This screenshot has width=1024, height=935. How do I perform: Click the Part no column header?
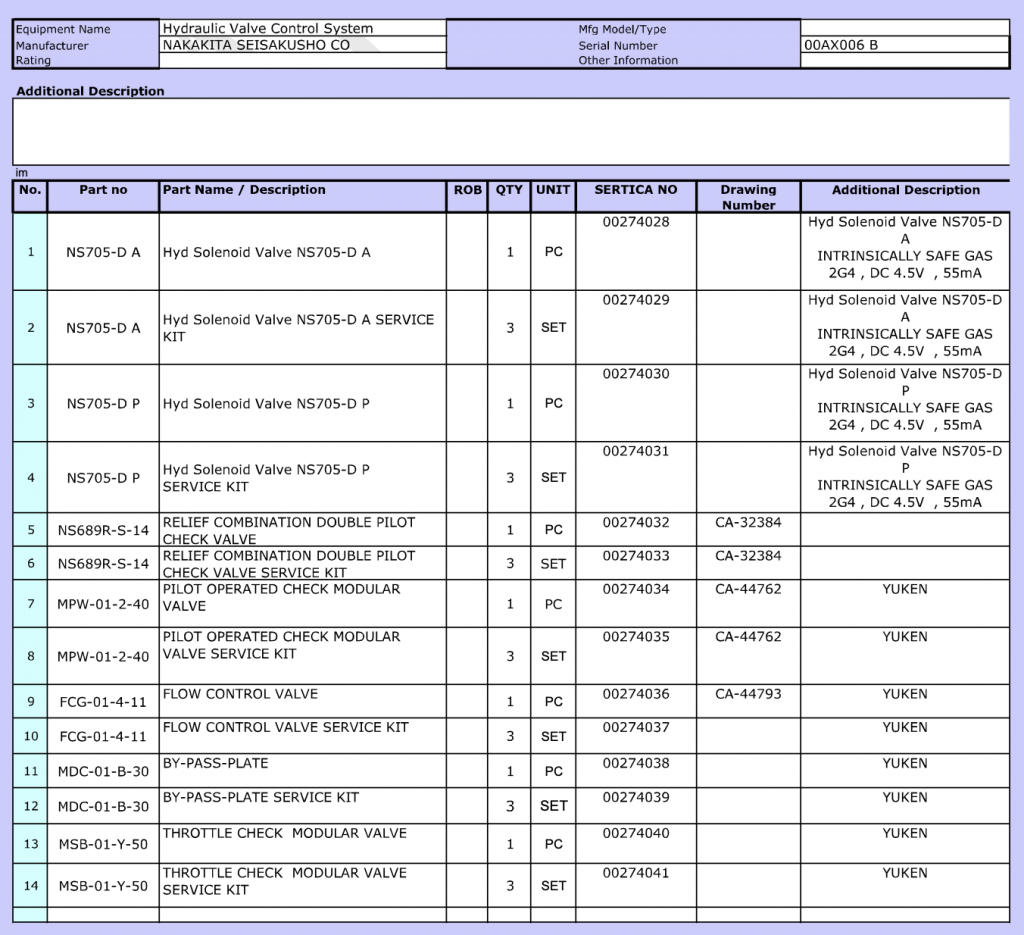(103, 190)
